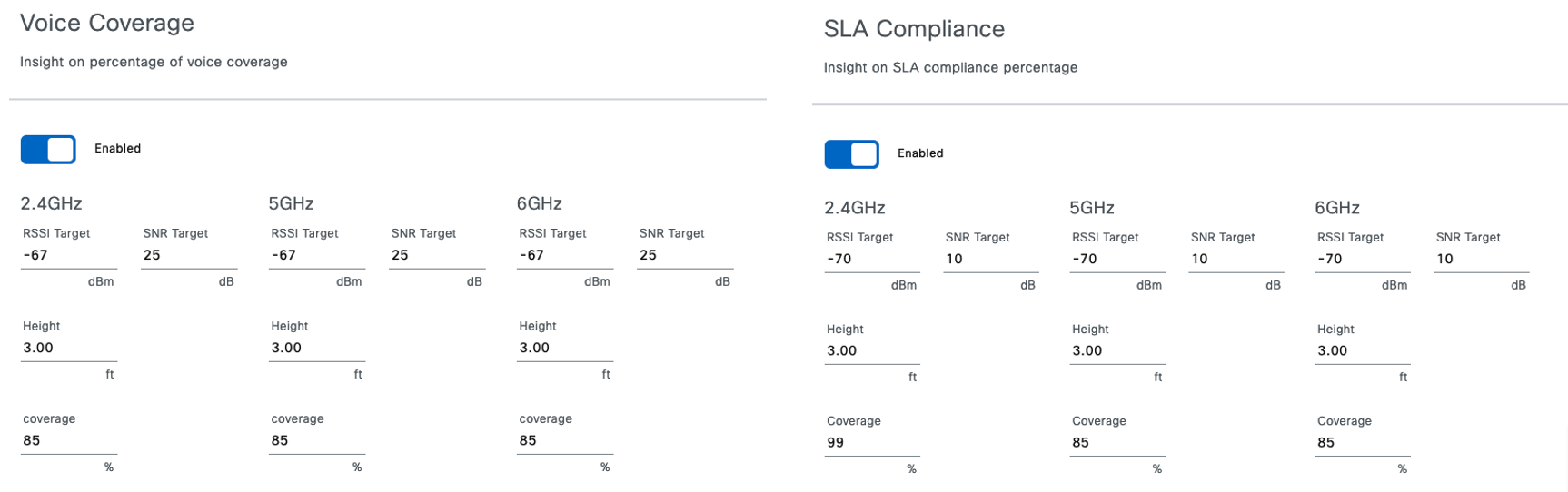This screenshot has height=492, width=1568.
Task: Click SLA Compliance 2.4GHz RSSI Target field
Action: [871, 260]
